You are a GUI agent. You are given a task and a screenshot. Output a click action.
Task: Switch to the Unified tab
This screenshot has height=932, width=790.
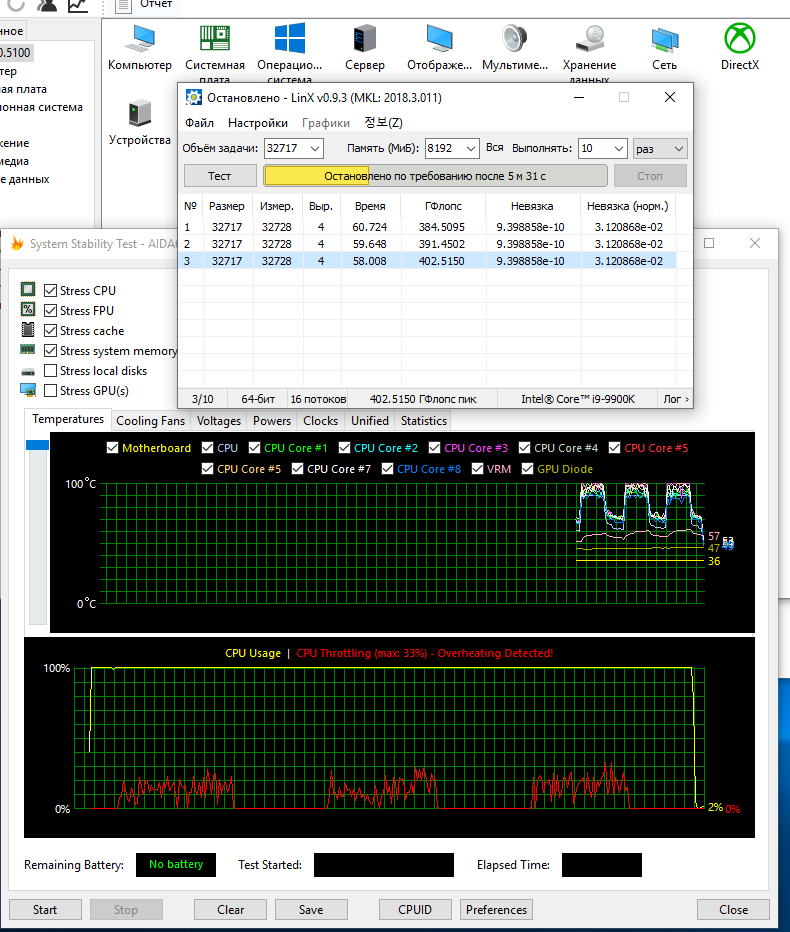click(x=370, y=421)
